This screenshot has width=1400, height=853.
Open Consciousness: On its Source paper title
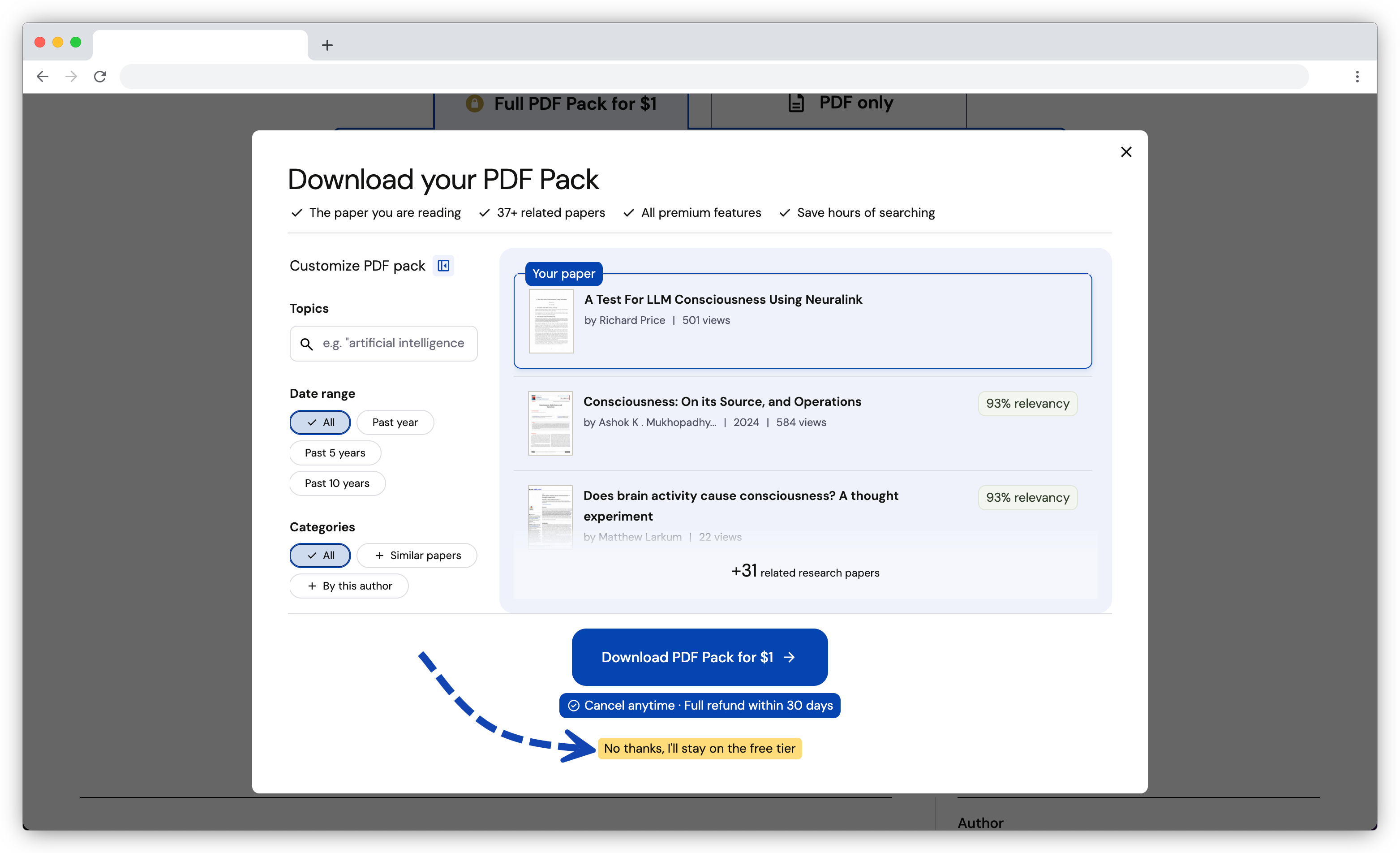pos(722,402)
